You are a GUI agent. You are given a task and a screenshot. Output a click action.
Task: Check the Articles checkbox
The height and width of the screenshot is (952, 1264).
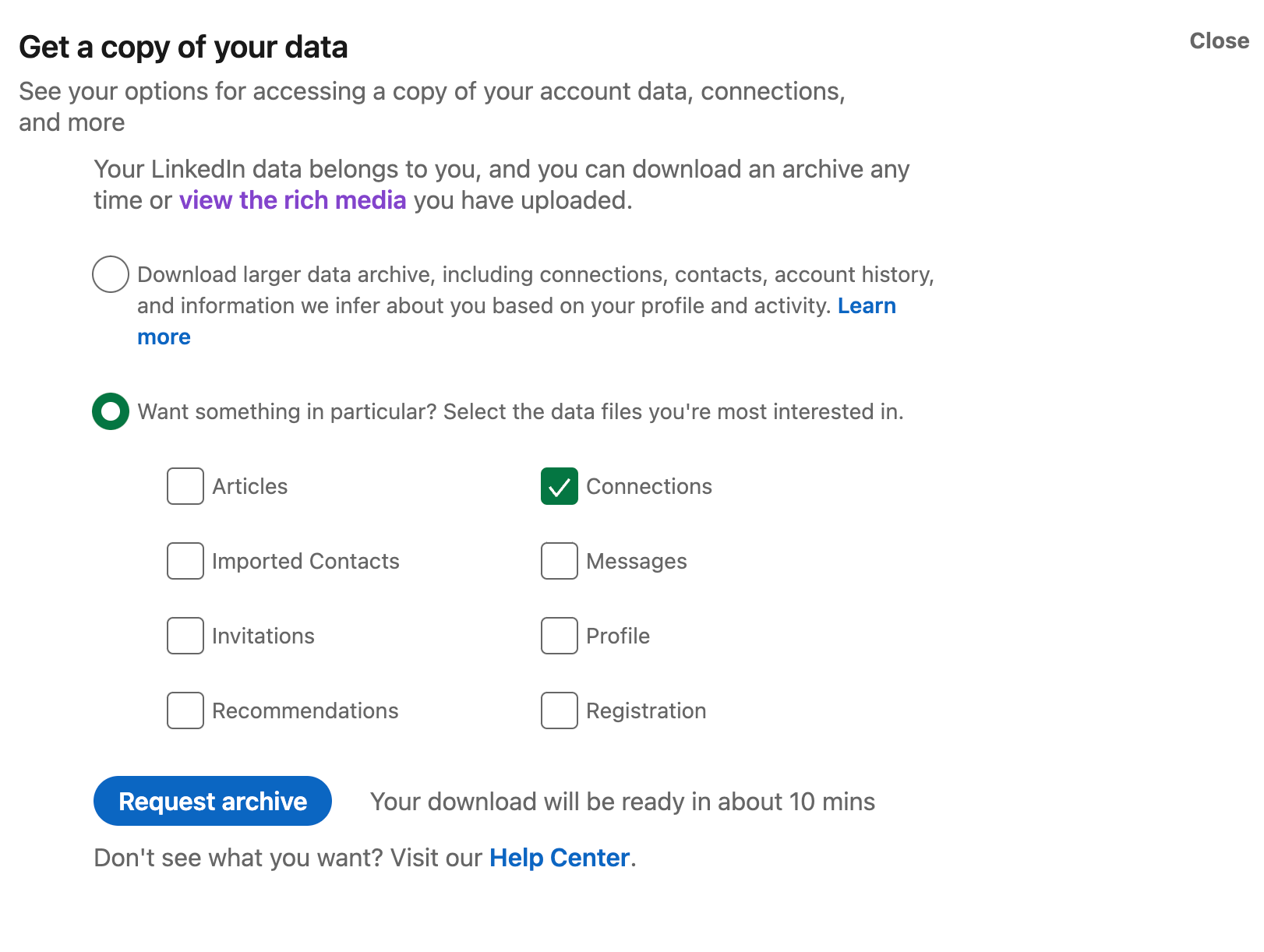pyautogui.click(x=185, y=486)
